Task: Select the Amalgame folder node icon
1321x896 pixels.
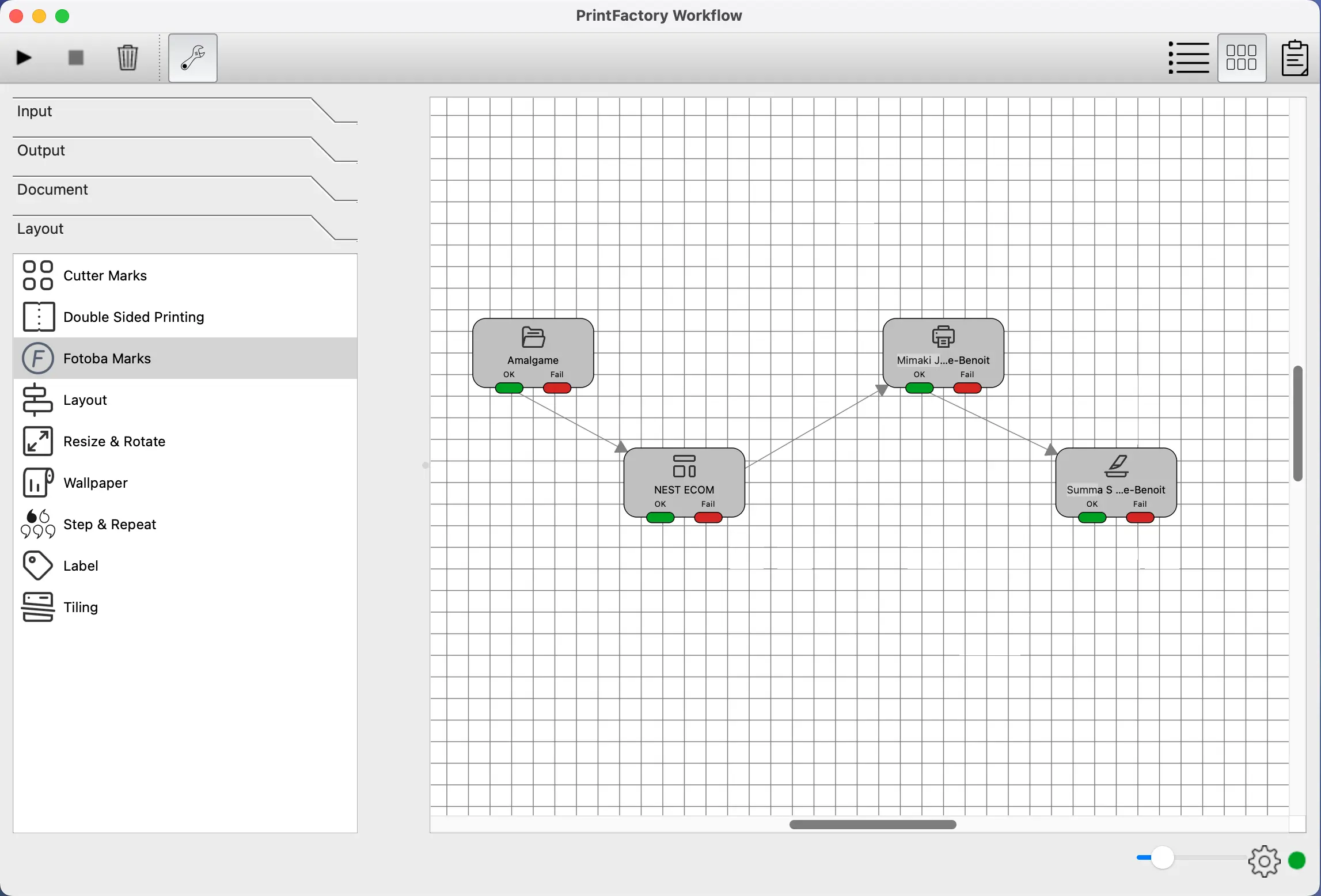Action: pos(533,337)
